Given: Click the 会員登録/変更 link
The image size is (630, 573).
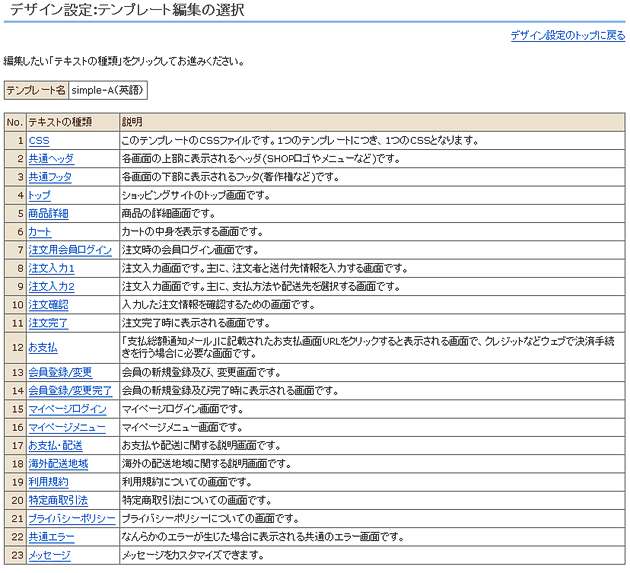Looking at the screenshot, I should (60, 372).
